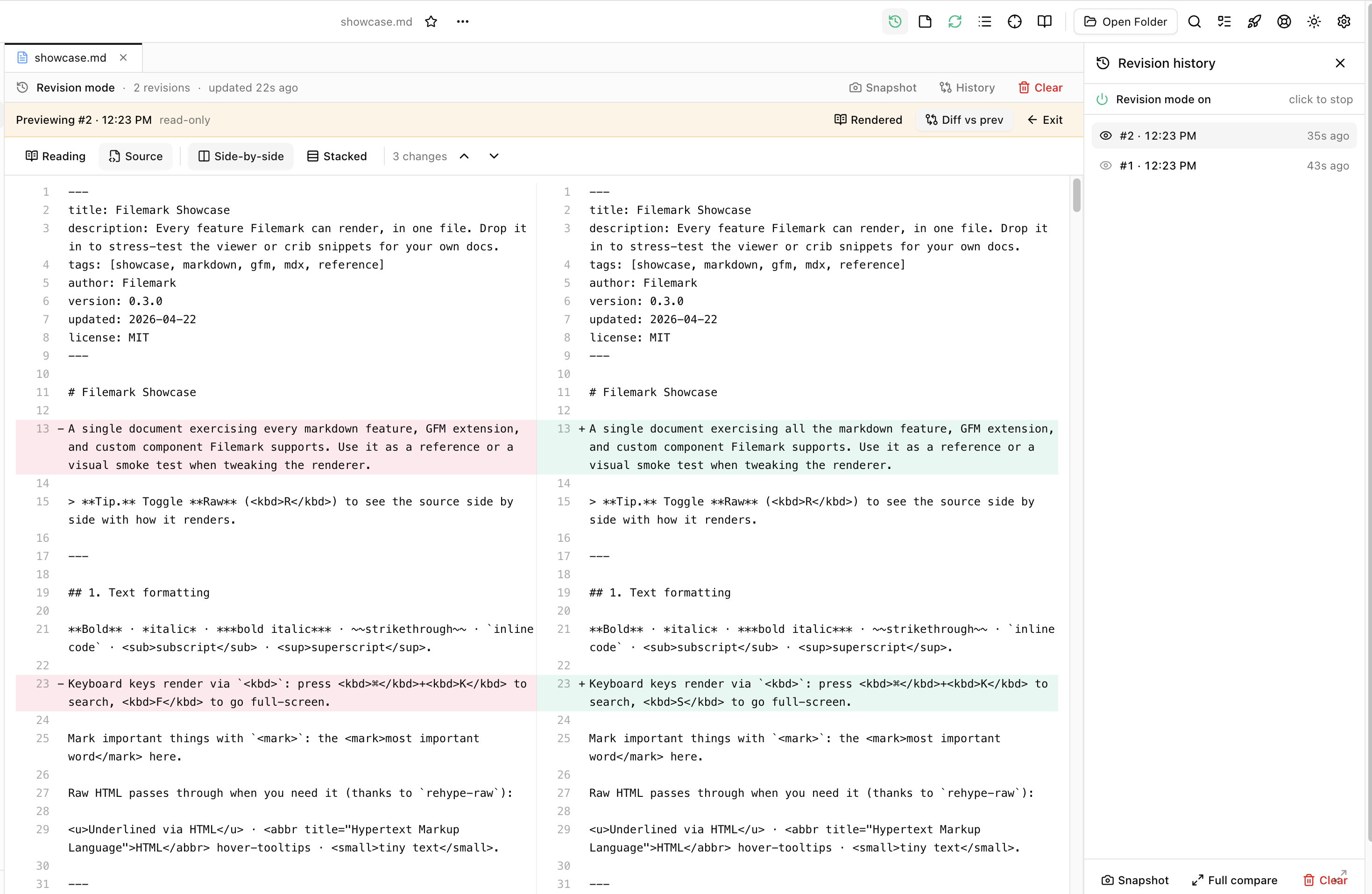Close the showcase.md tab
Viewport: 1372px width, 894px height.
pyautogui.click(x=123, y=57)
